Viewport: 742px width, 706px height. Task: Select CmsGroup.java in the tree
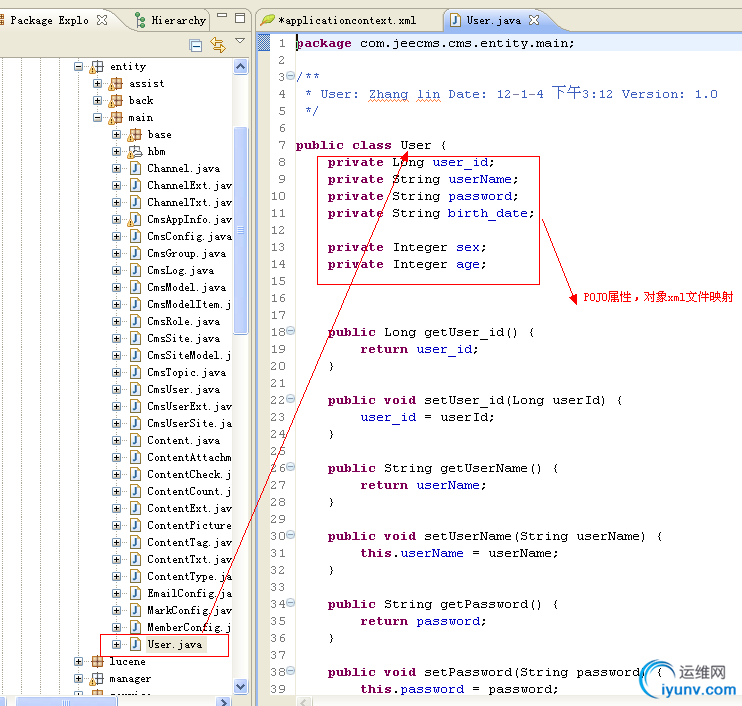tap(186, 254)
